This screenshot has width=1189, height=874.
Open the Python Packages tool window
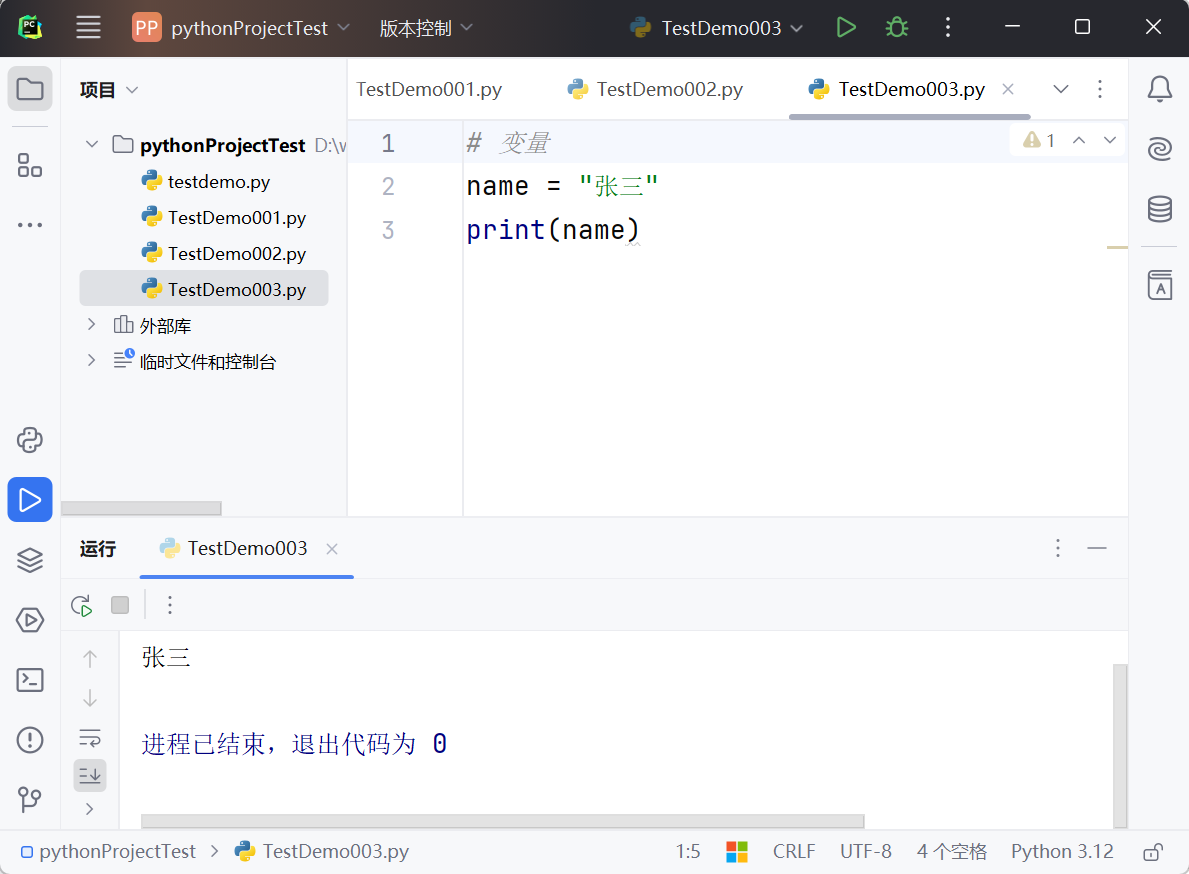point(30,440)
